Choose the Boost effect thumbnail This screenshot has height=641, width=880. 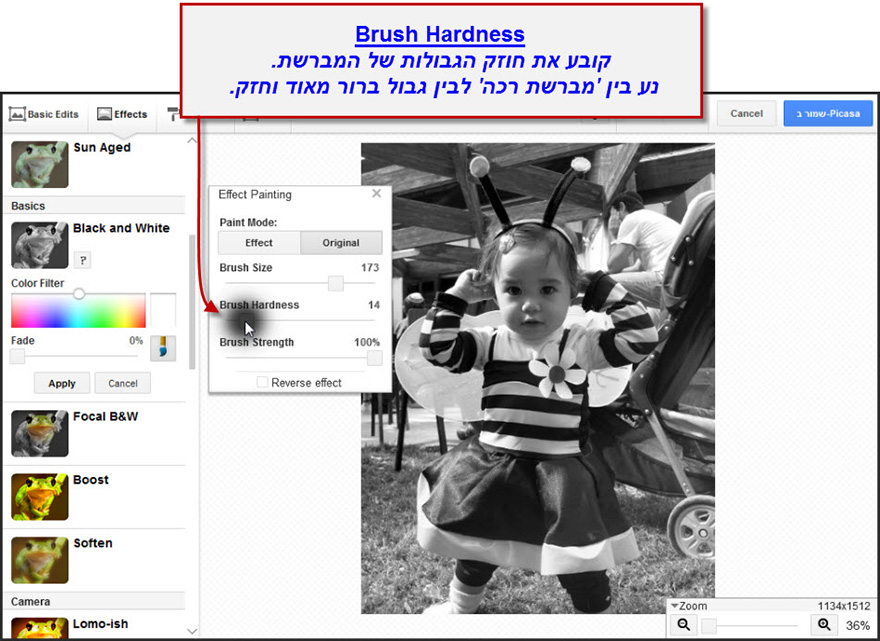click(x=39, y=497)
